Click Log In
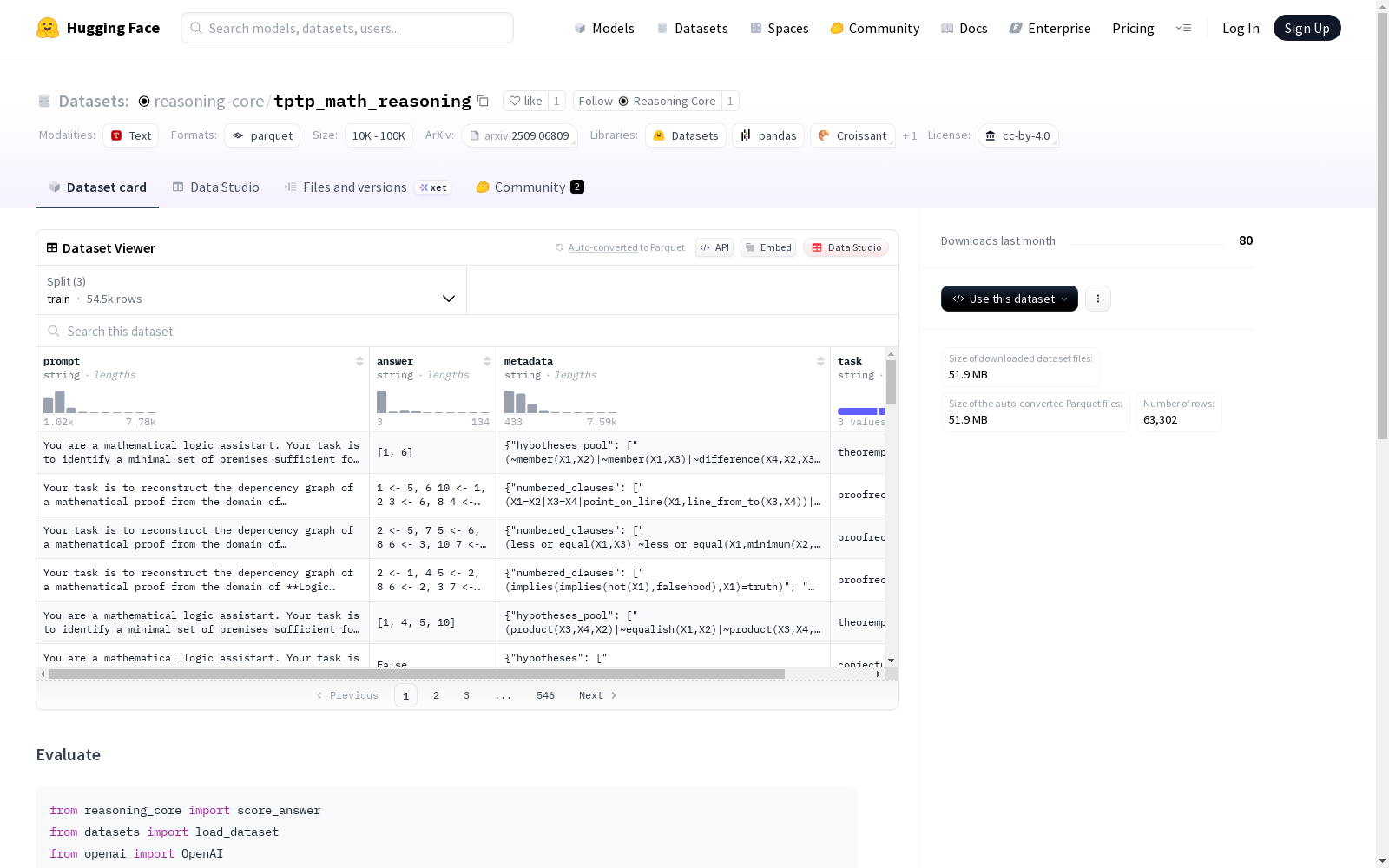 pyautogui.click(x=1241, y=28)
